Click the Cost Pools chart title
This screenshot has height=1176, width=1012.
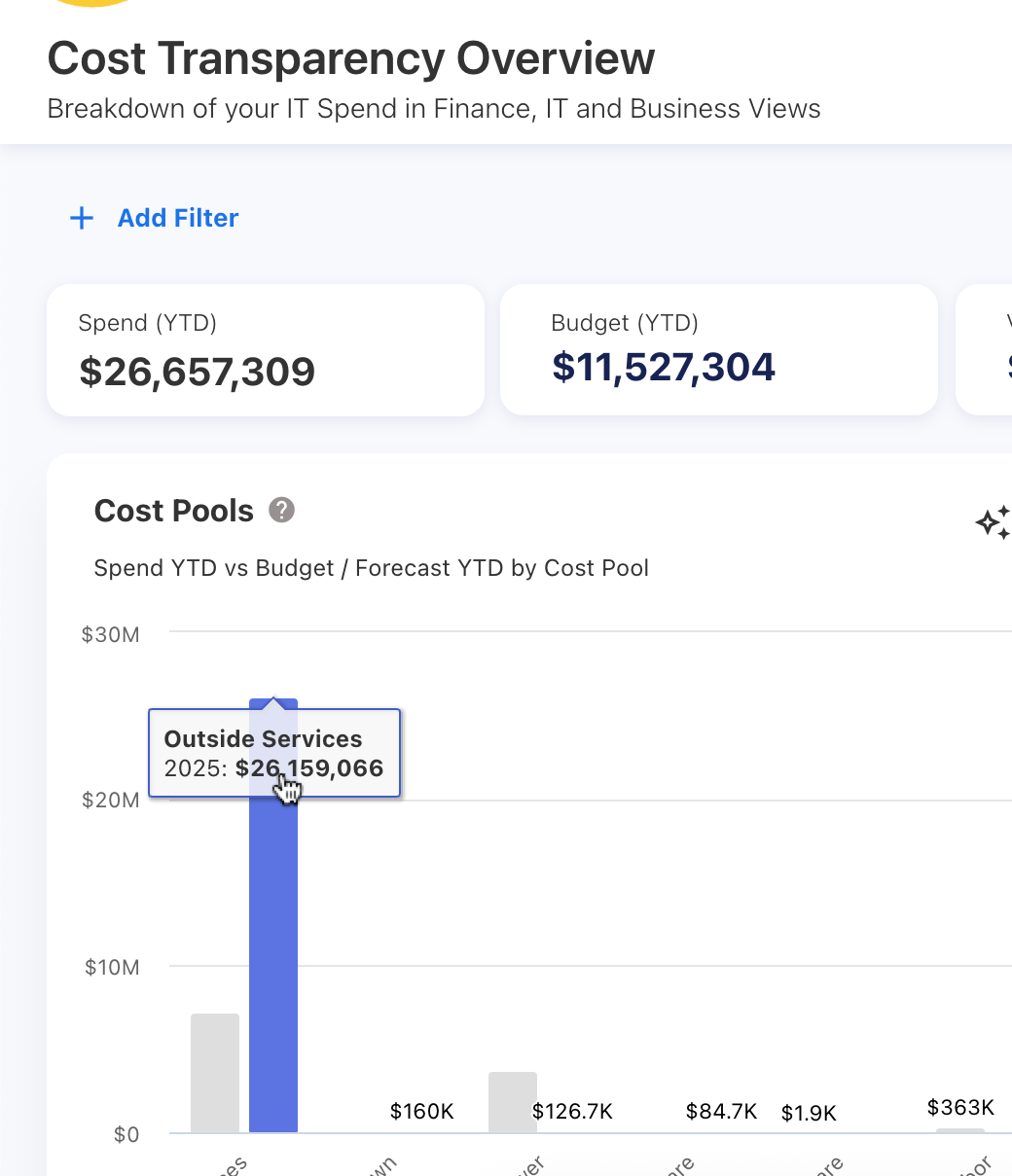pyautogui.click(x=174, y=511)
